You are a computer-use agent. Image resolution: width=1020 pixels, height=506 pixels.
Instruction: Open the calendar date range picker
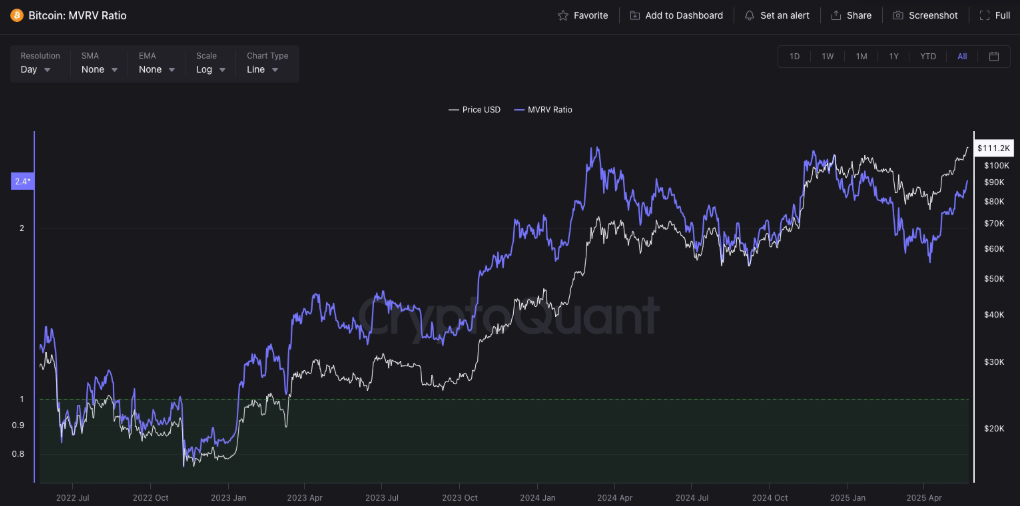click(994, 56)
